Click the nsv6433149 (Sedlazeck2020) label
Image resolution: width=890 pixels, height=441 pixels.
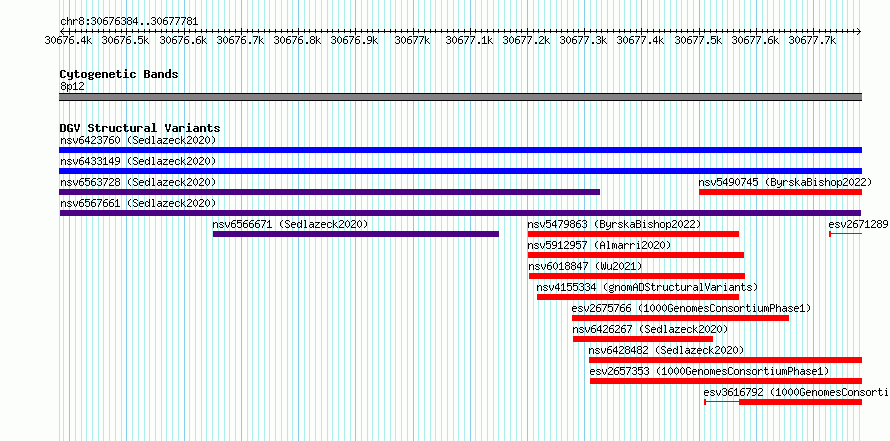138,161
